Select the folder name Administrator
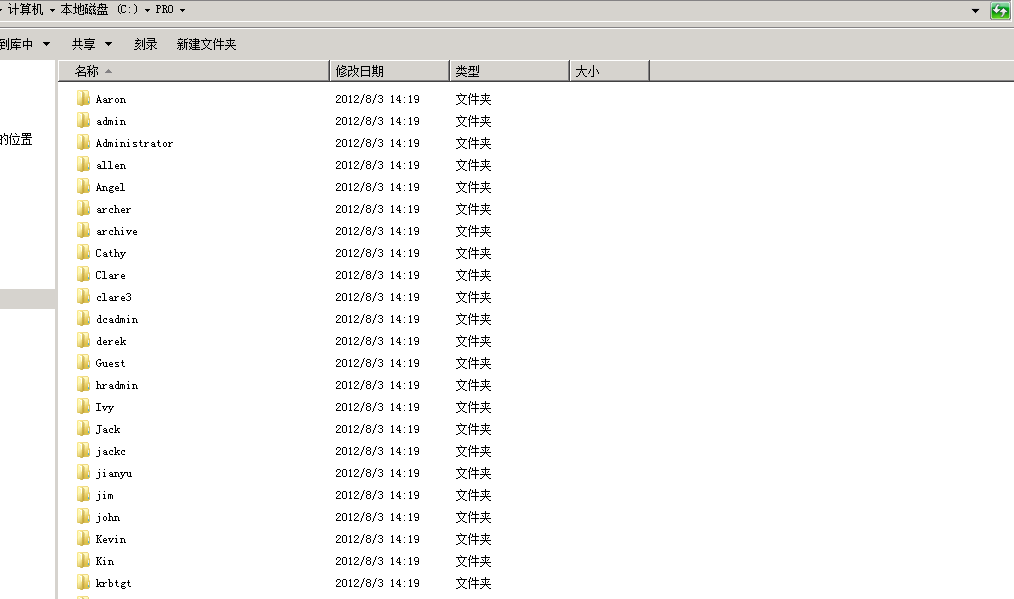The height and width of the screenshot is (599, 1014). pos(134,143)
